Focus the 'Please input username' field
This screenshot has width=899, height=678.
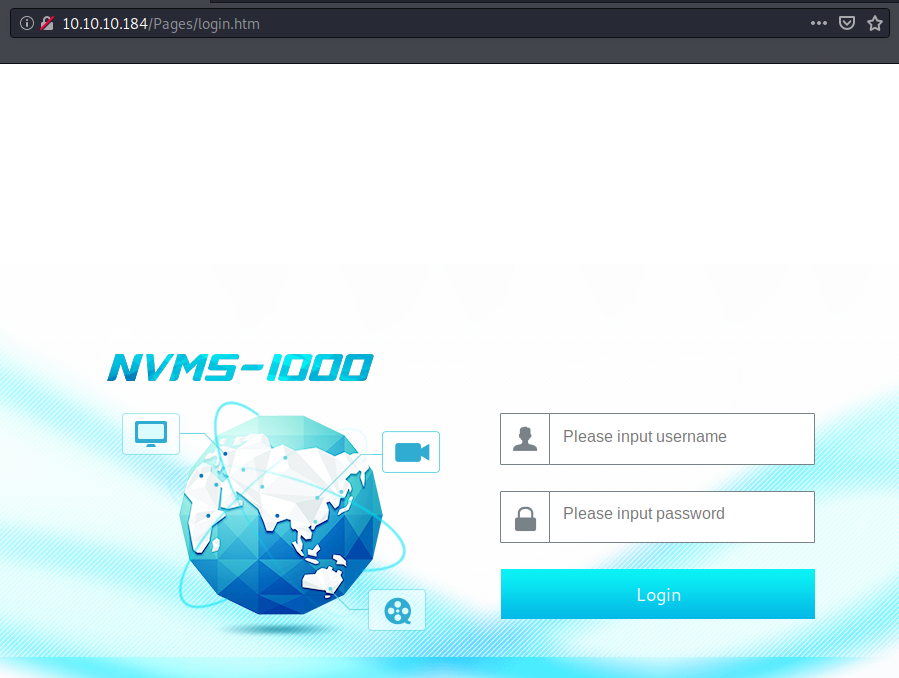(x=681, y=439)
